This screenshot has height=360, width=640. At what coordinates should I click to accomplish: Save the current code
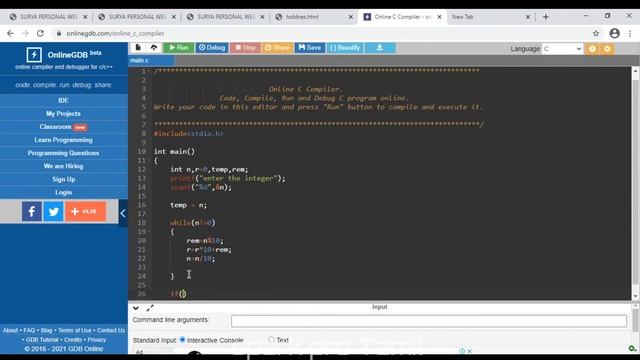pos(310,48)
